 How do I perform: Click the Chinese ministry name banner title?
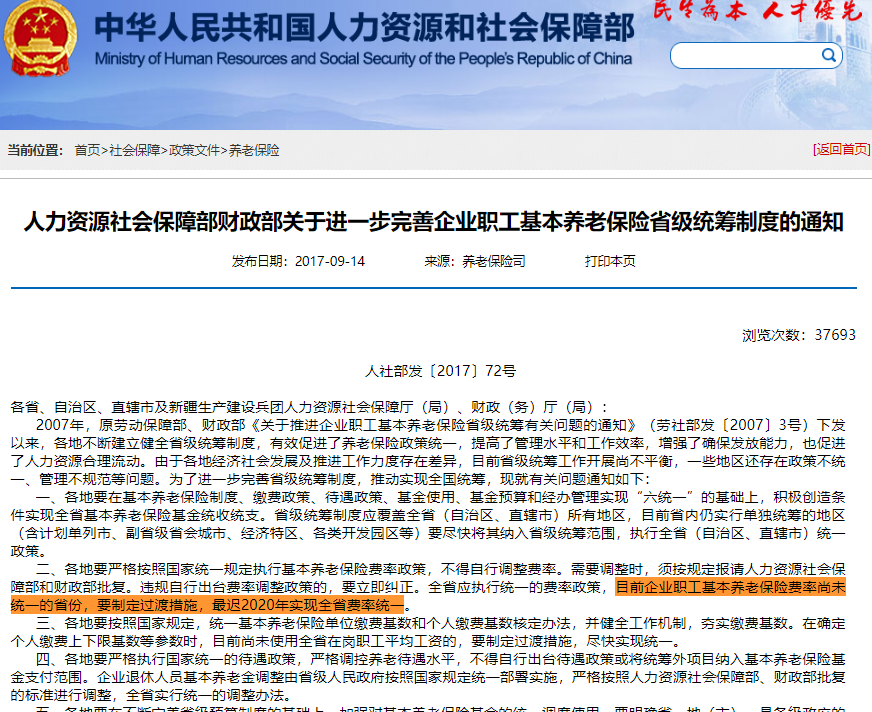pyautogui.click(x=365, y=28)
